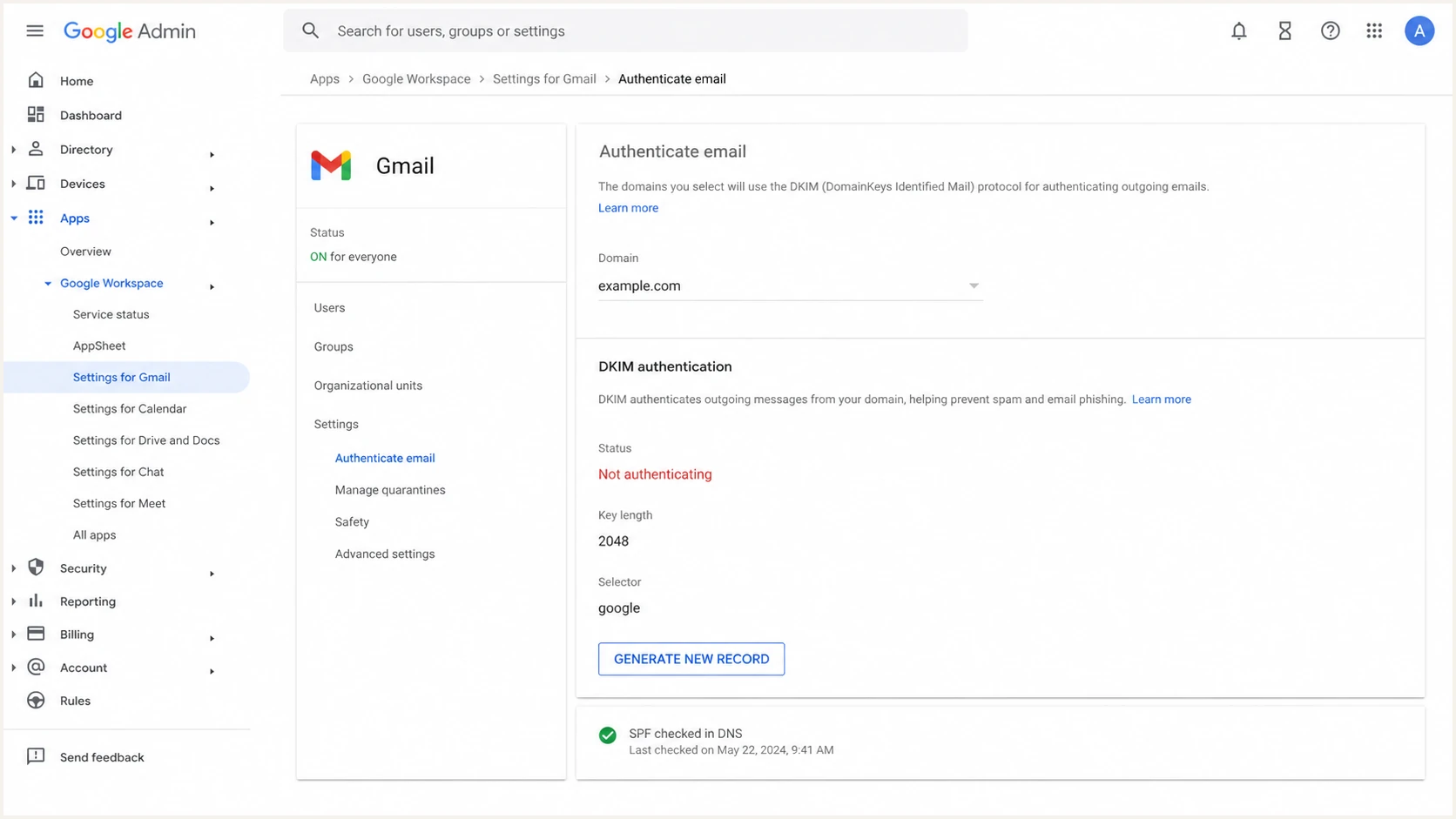Click the Devices icon in sidebar
This screenshot has height=819, width=1456.
[x=36, y=183]
